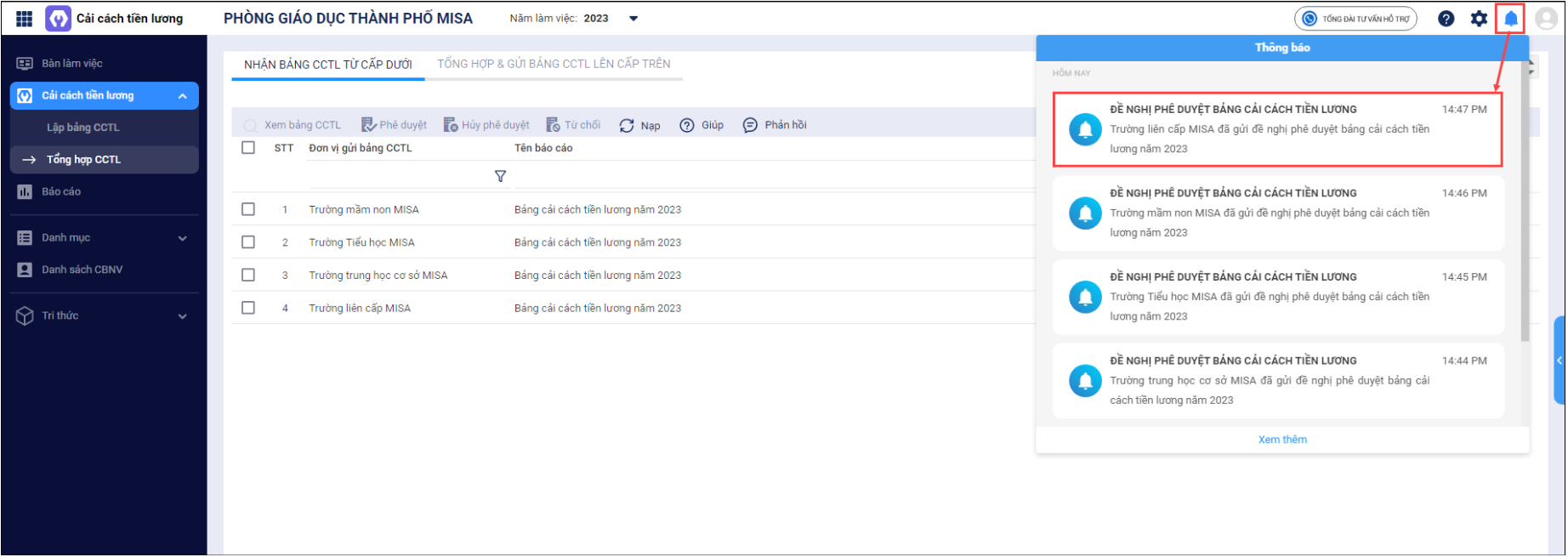Image resolution: width=1568 pixels, height=557 pixels.
Task: Open the Trường Tiểu học MISA notification card text
Action: point(1270,306)
